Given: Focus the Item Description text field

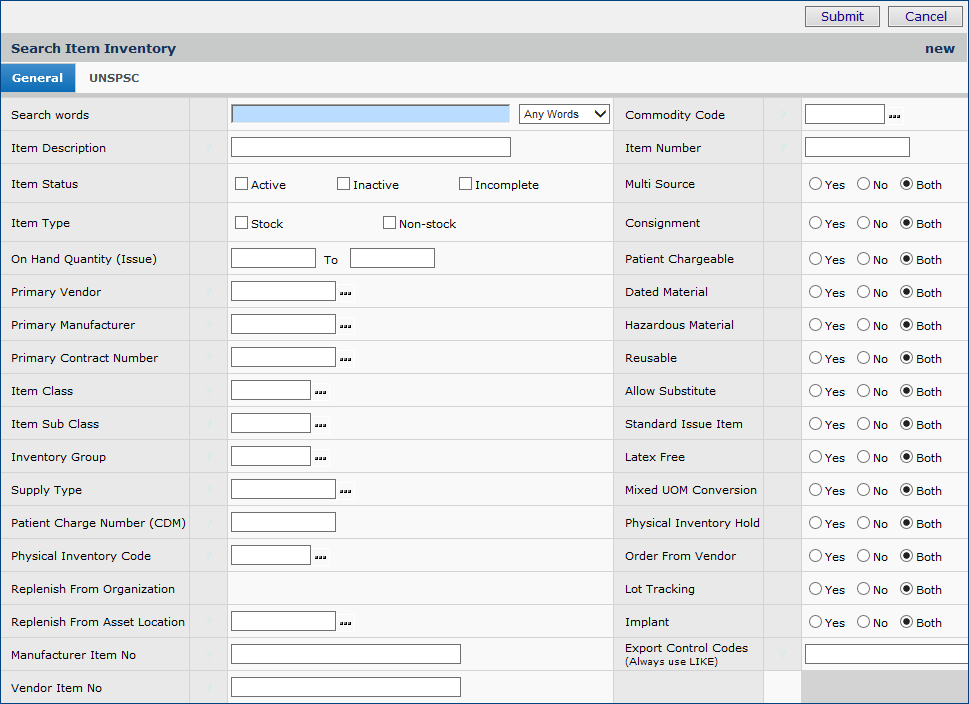Looking at the screenshot, I should click(x=370, y=148).
